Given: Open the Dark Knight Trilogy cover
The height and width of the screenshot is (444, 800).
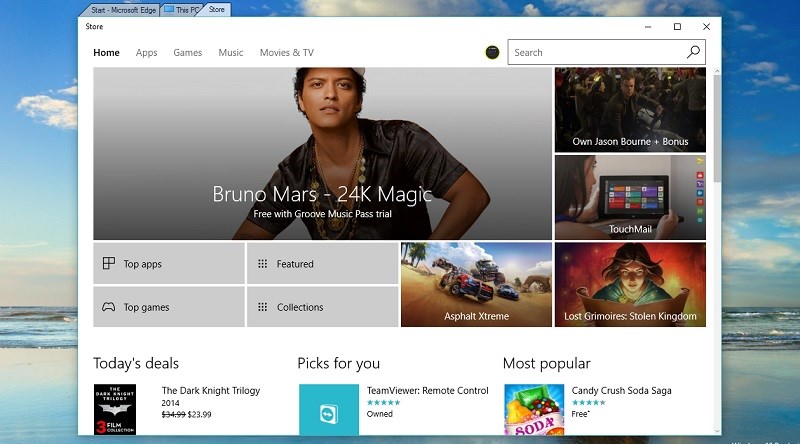Looking at the screenshot, I should [115, 410].
